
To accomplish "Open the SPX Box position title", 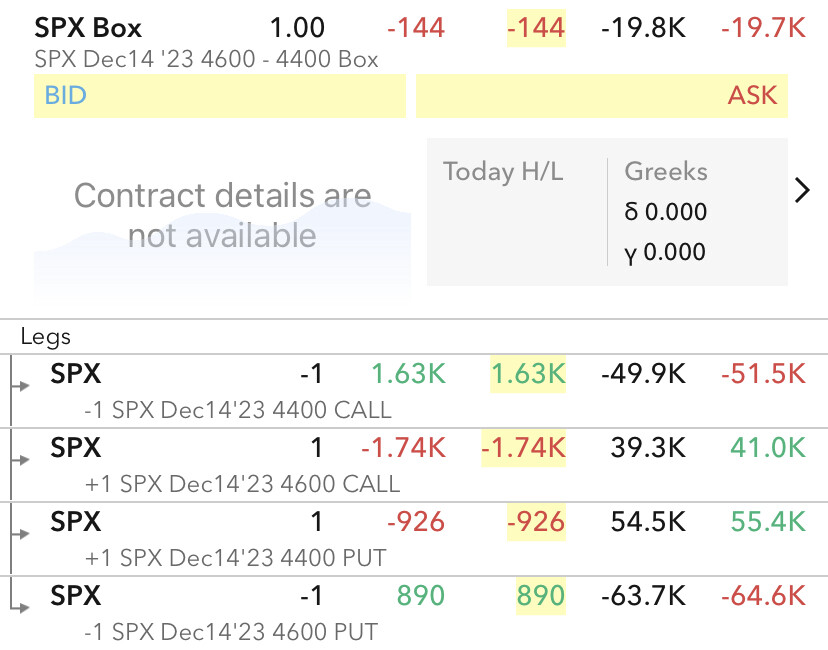I will [88, 28].
